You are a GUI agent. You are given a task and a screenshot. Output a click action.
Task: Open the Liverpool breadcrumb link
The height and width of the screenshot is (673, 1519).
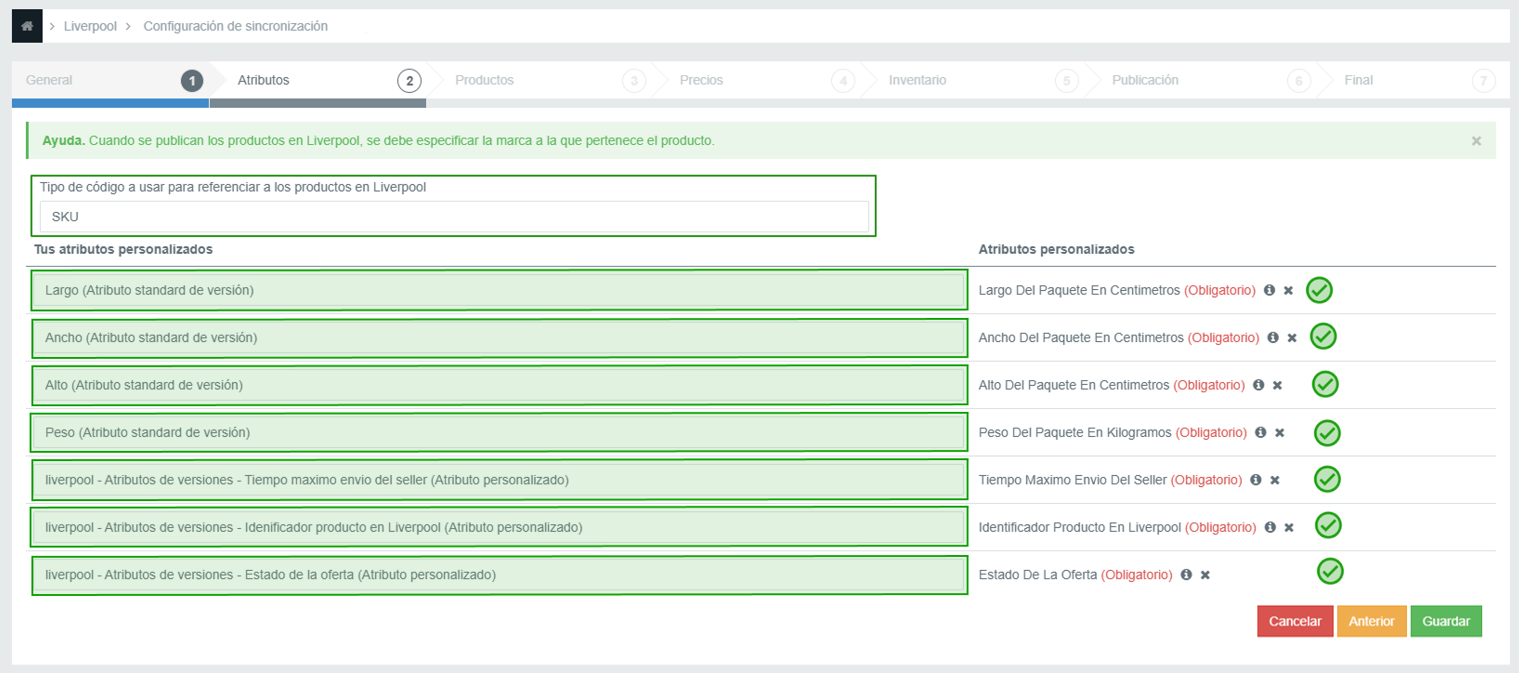point(90,26)
